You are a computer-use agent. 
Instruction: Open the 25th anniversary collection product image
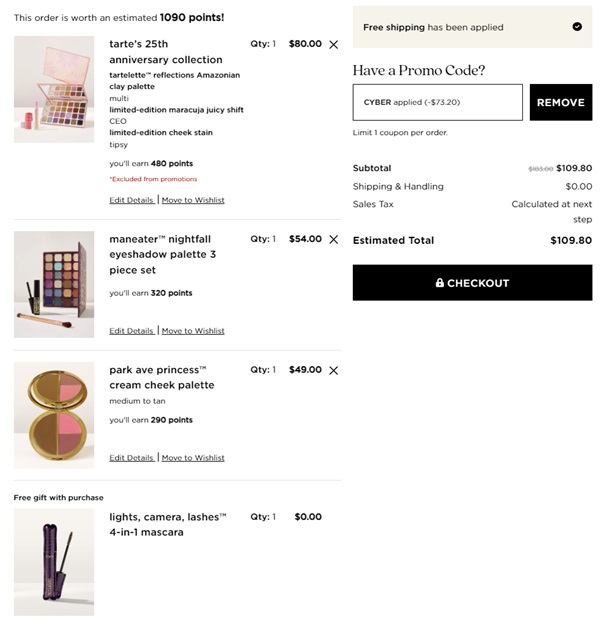(x=54, y=89)
